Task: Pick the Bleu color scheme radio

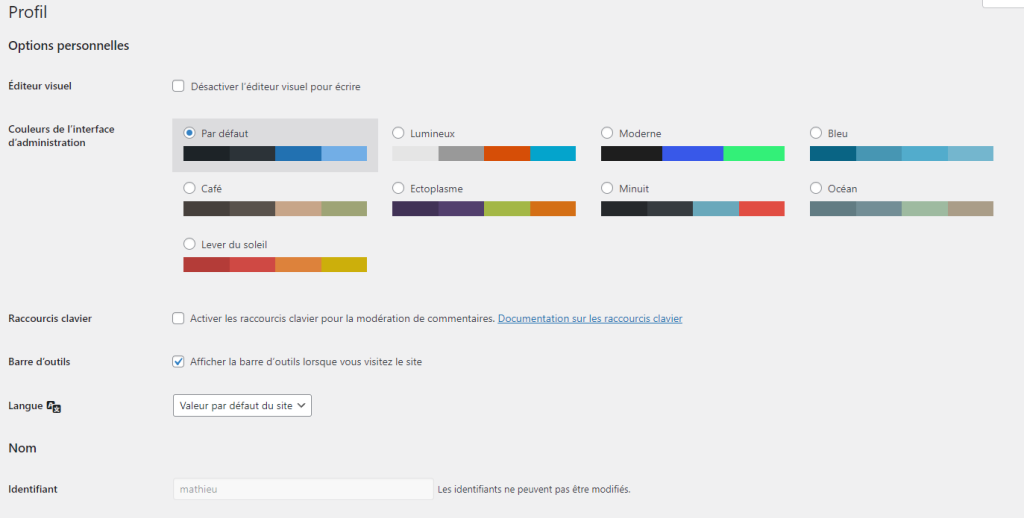Action: tap(816, 133)
